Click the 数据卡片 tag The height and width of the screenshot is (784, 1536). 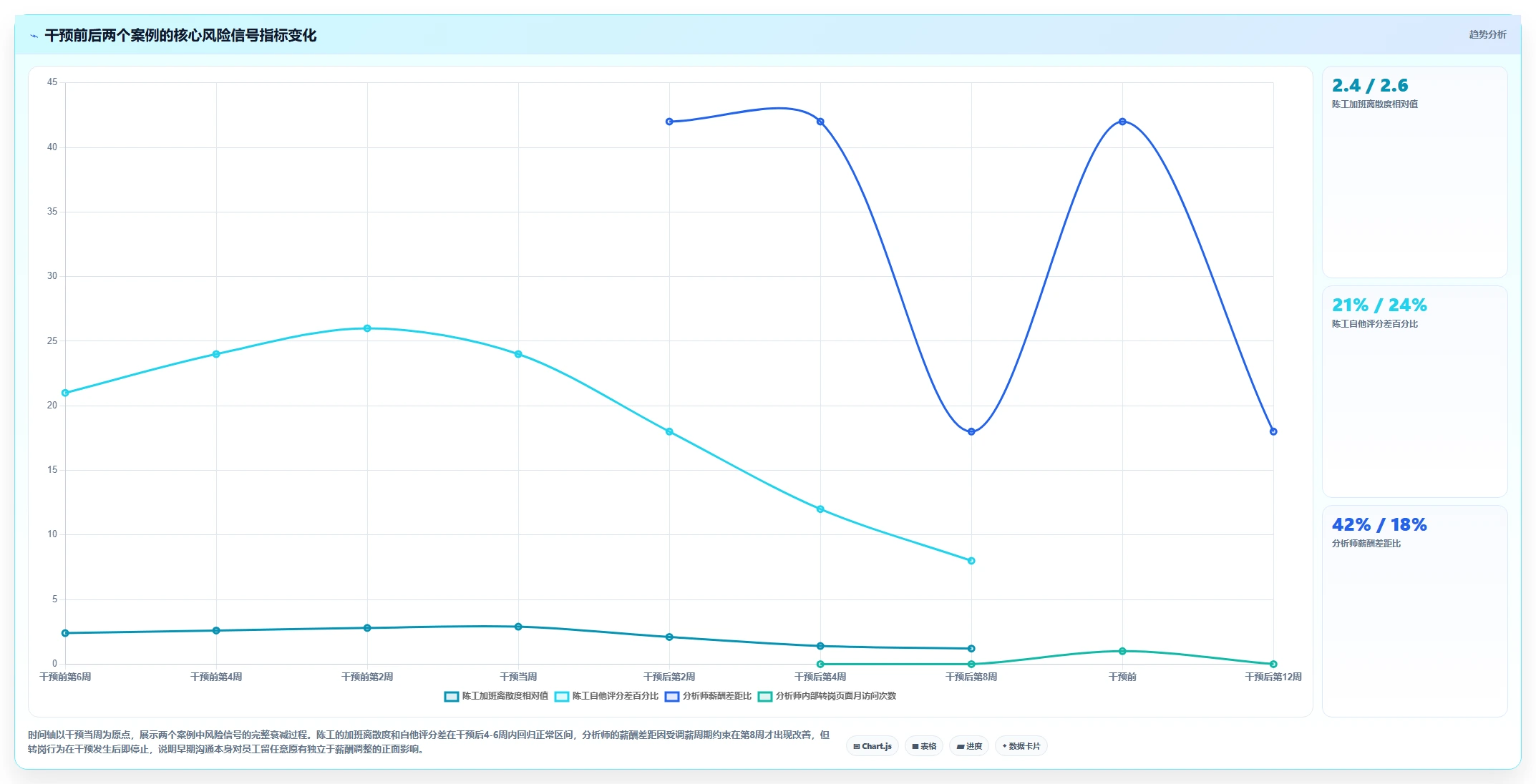(1021, 746)
